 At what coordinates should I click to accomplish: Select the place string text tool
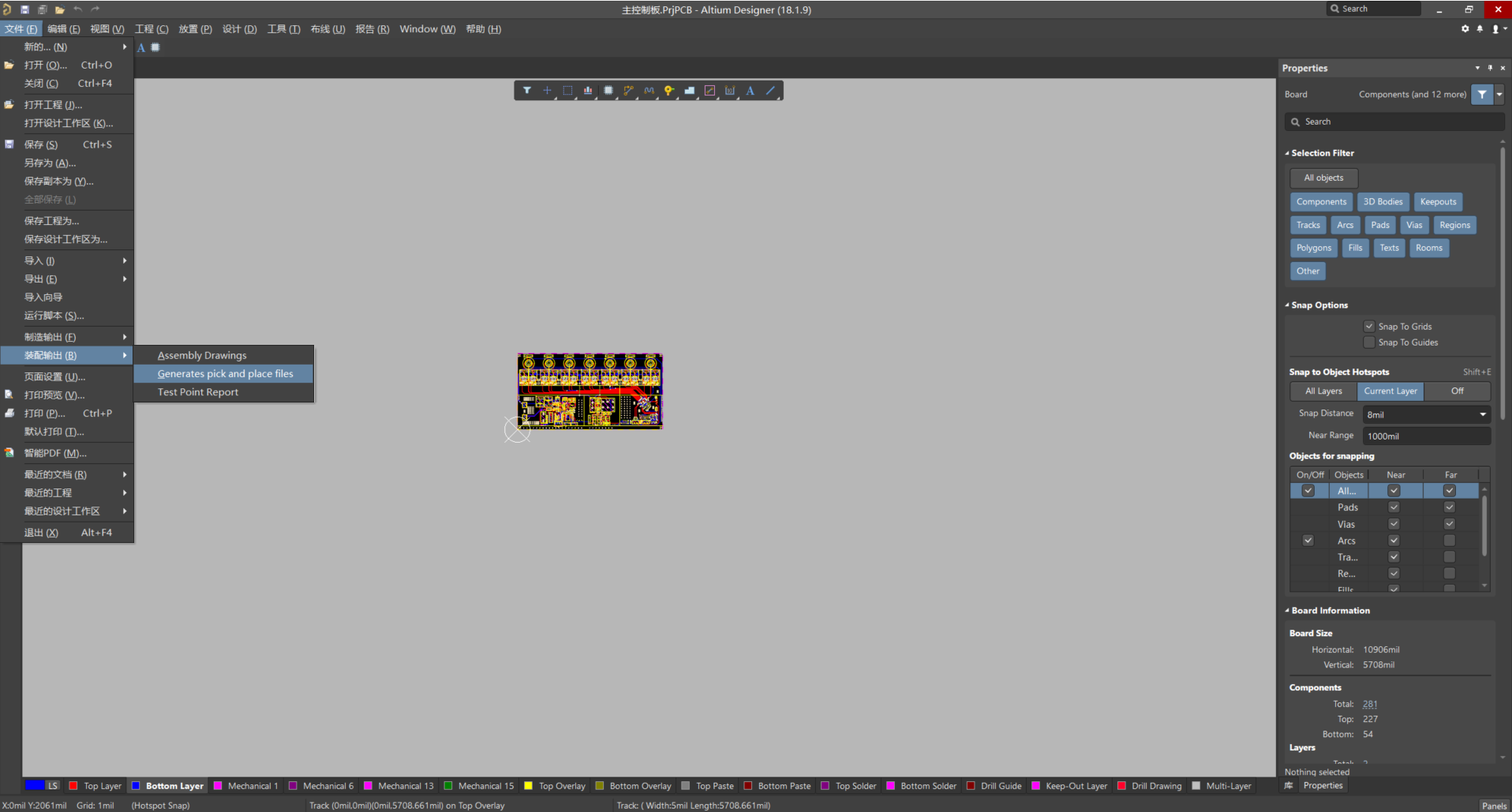point(750,91)
